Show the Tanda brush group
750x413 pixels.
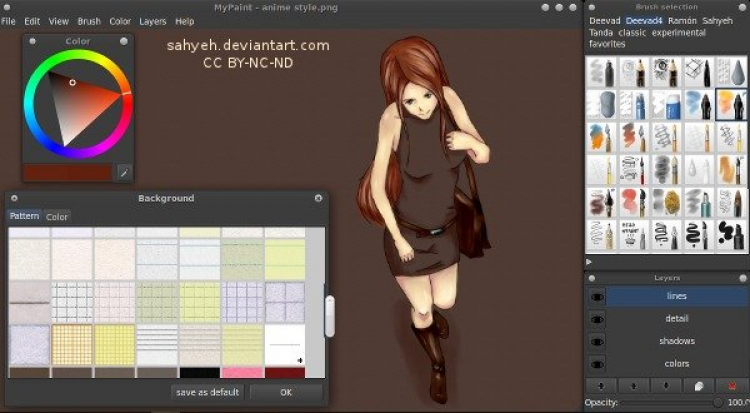601,33
